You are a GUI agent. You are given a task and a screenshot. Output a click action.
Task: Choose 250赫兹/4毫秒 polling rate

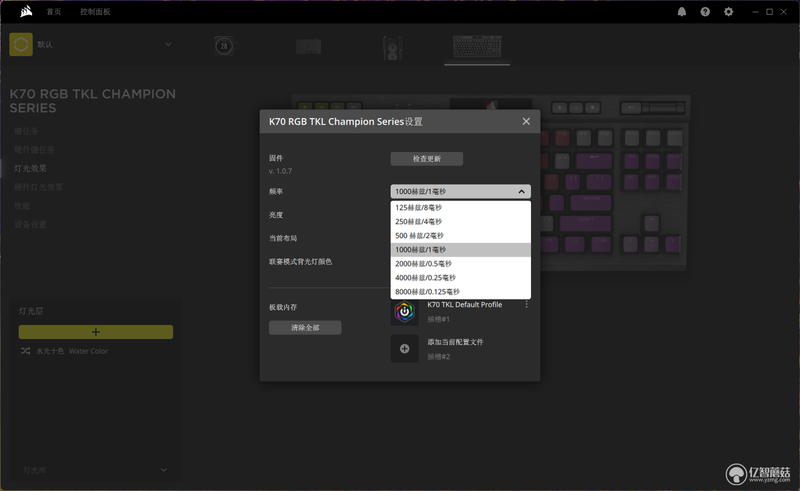460,222
